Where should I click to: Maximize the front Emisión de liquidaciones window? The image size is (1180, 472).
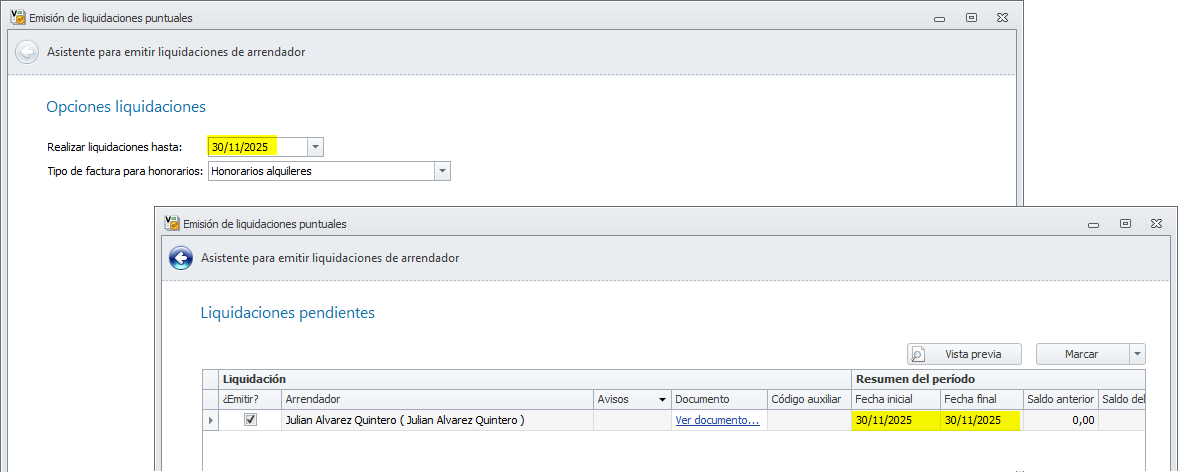1125,224
